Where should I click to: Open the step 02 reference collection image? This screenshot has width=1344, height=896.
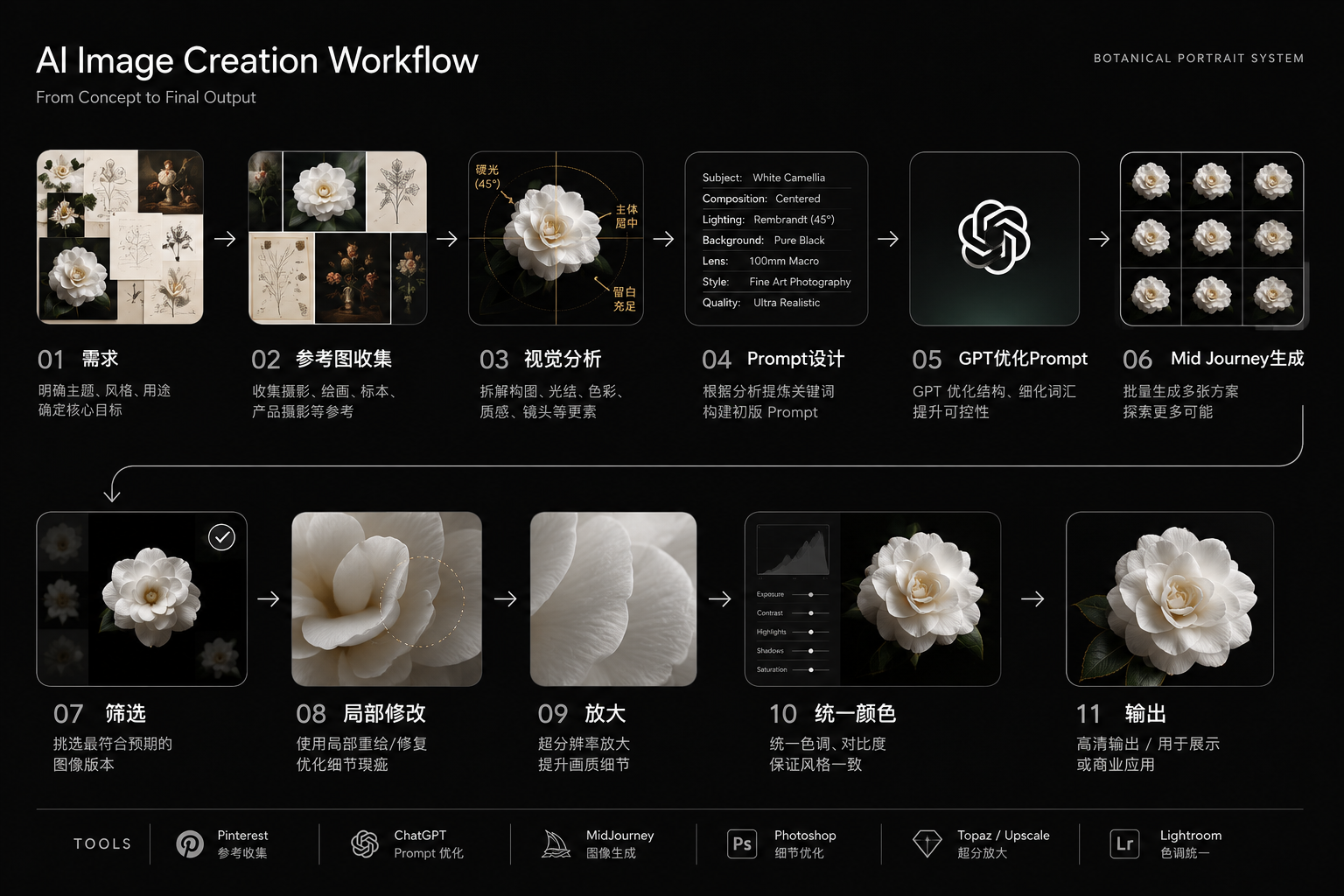pyautogui.click(x=338, y=238)
